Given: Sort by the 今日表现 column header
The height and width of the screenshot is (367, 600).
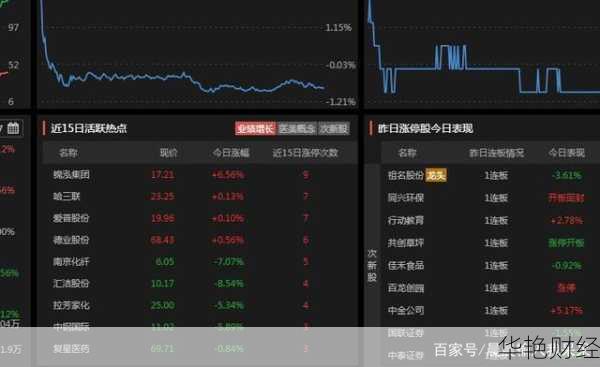Looking at the screenshot, I should [566, 153].
